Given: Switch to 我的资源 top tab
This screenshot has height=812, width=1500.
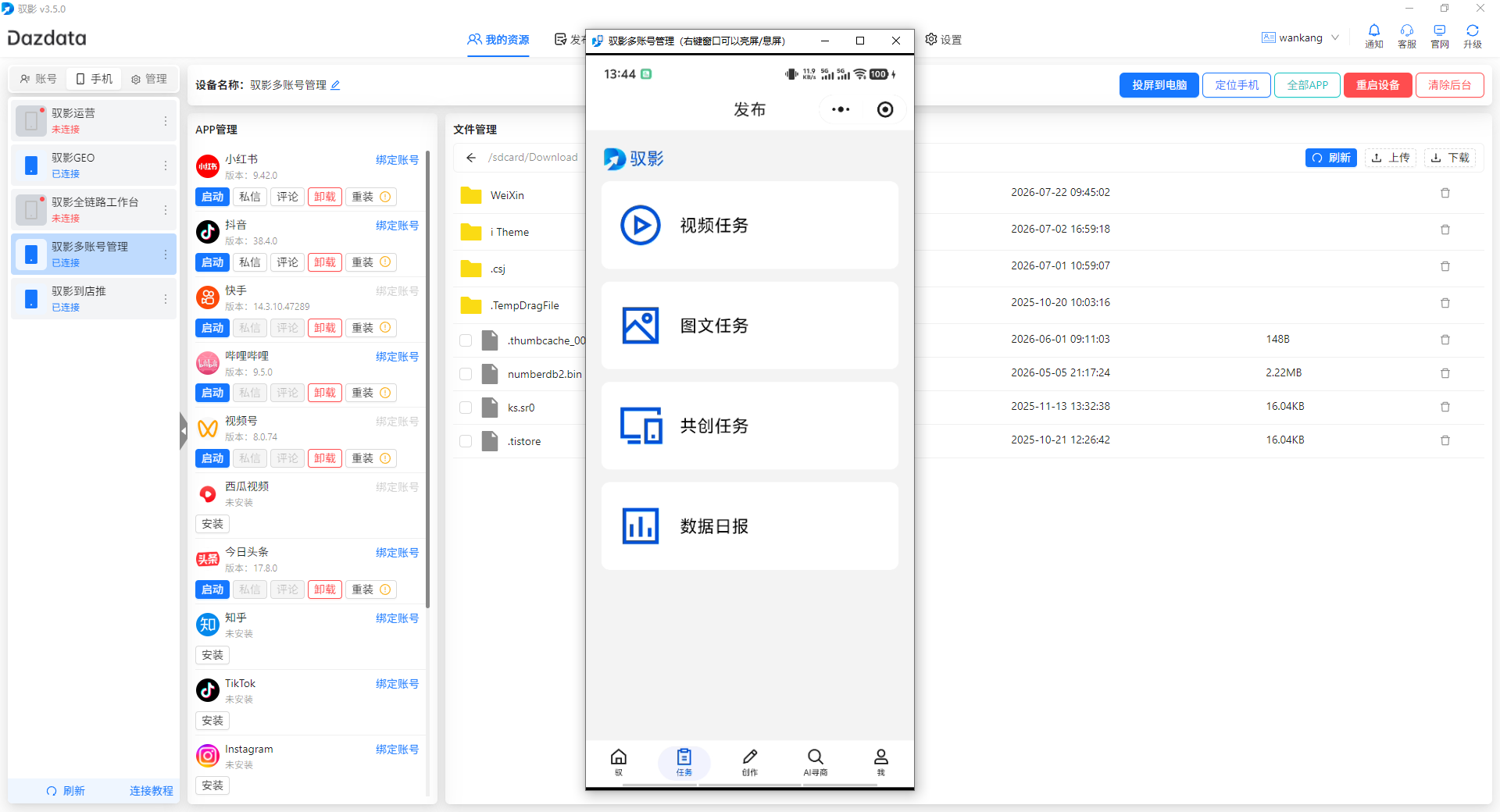Looking at the screenshot, I should click(x=498, y=40).
